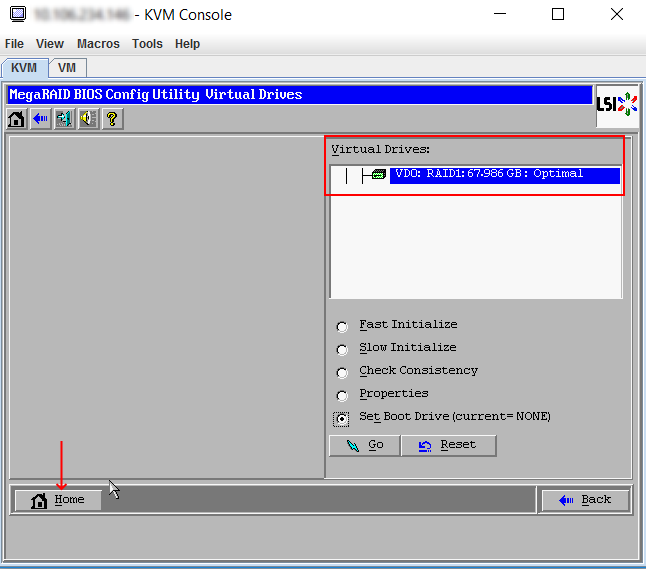Click the green virtual drive icon

pos(379,174)
